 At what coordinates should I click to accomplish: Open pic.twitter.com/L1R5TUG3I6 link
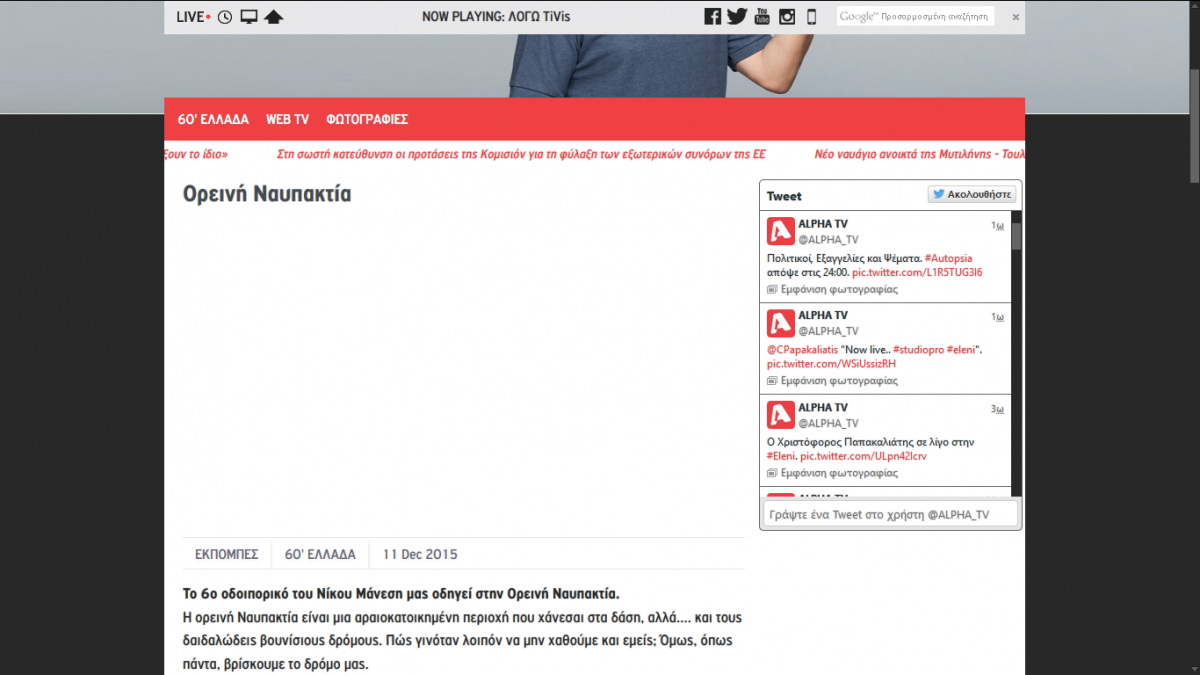(917, 272)
